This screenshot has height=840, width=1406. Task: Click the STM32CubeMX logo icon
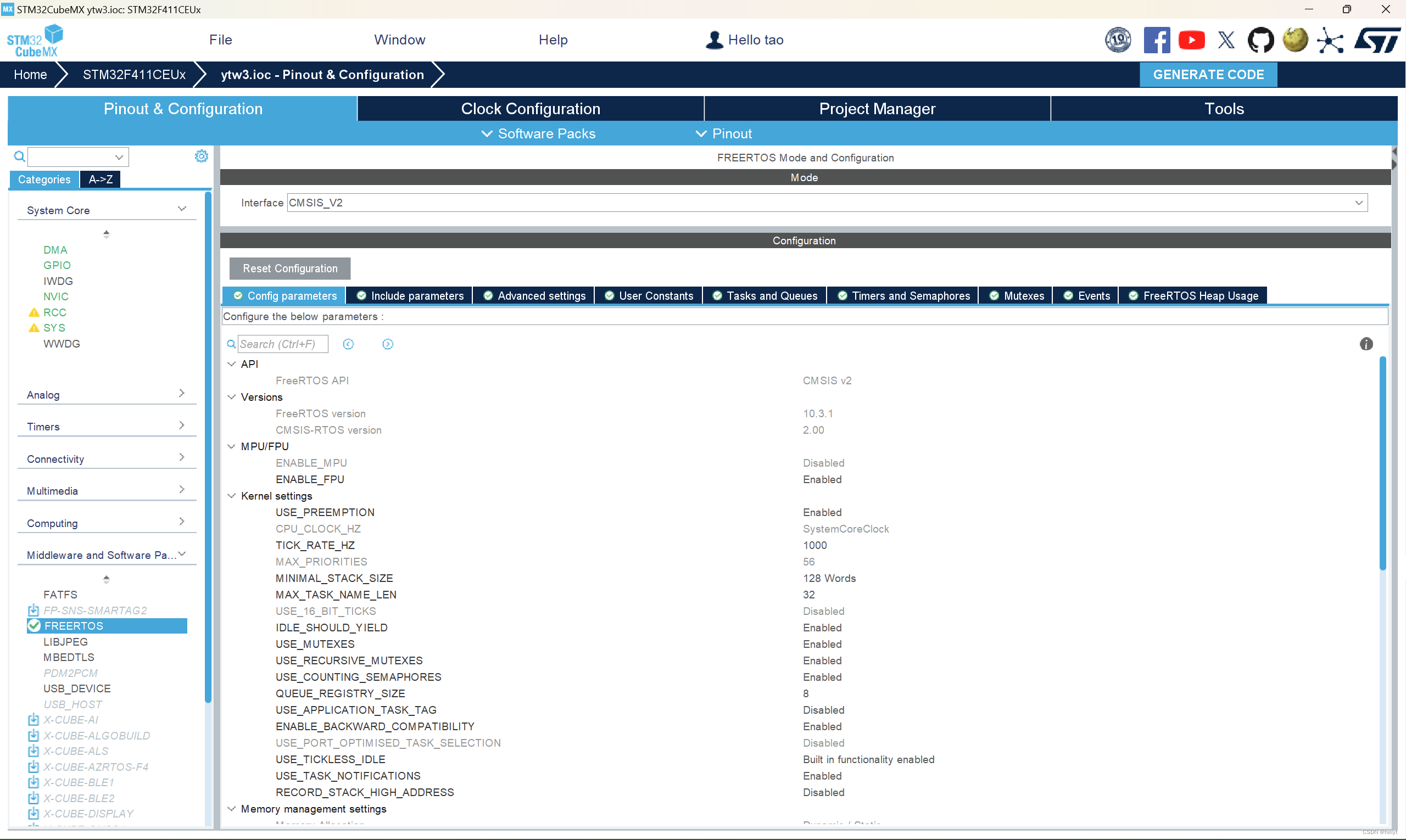[35, 40]
